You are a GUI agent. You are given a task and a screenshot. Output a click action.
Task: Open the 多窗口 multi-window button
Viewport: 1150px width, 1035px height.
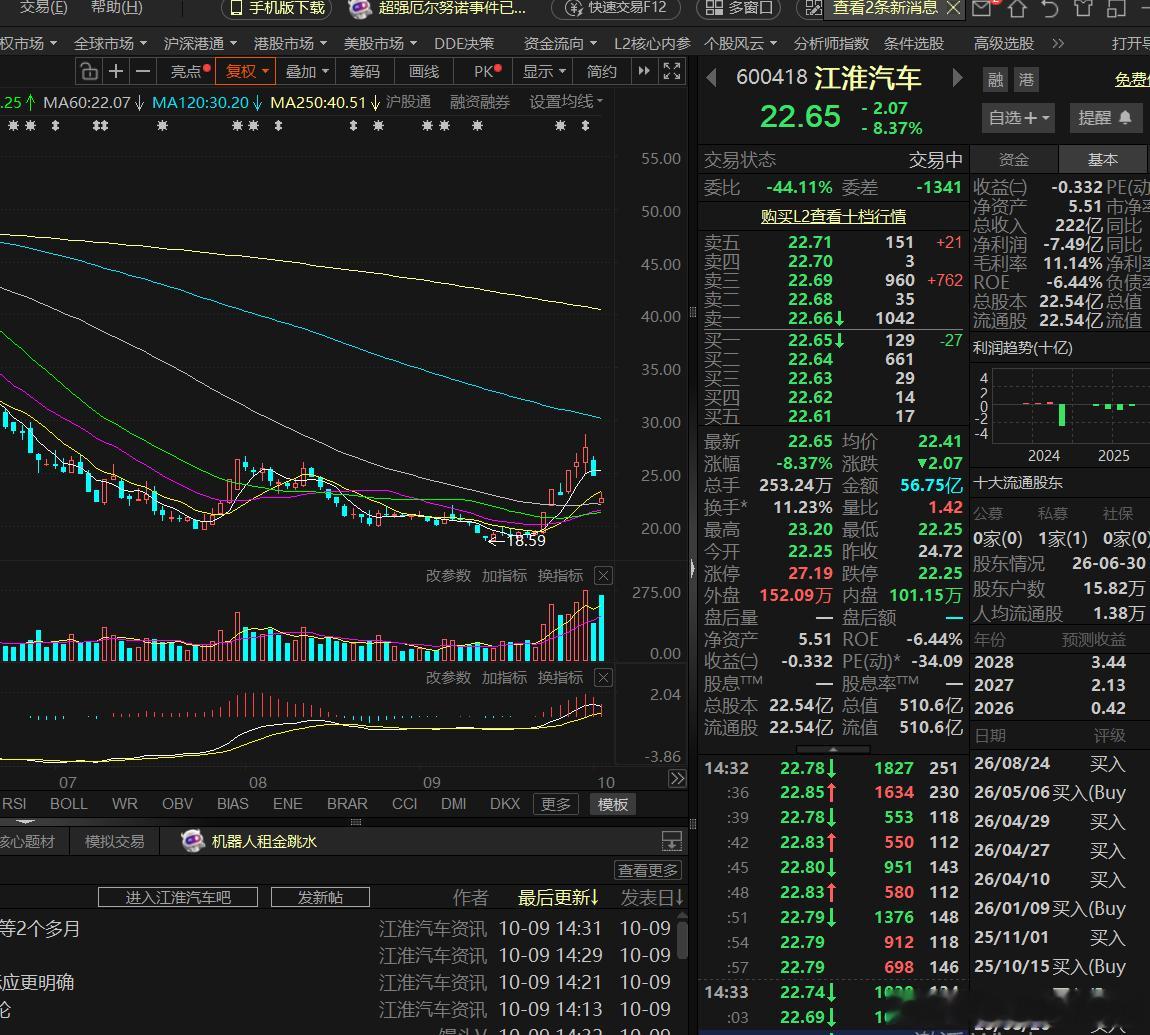click(x=739, y=8)
